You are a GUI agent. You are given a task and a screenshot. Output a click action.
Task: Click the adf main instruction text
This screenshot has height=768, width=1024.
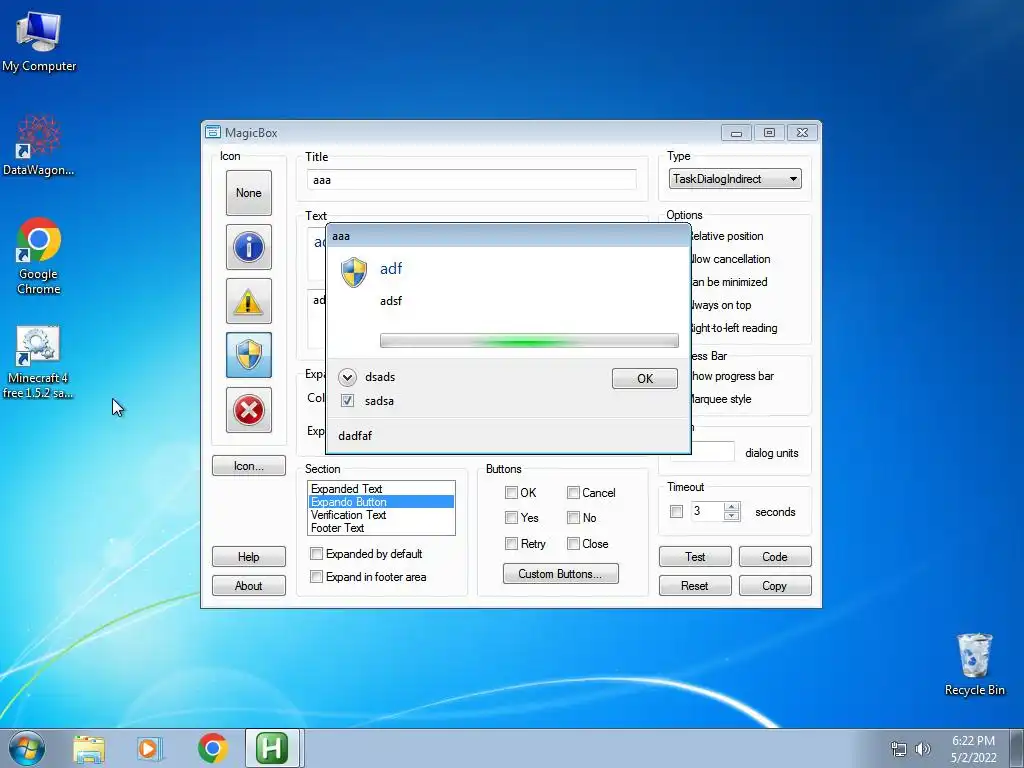[391, 268]
